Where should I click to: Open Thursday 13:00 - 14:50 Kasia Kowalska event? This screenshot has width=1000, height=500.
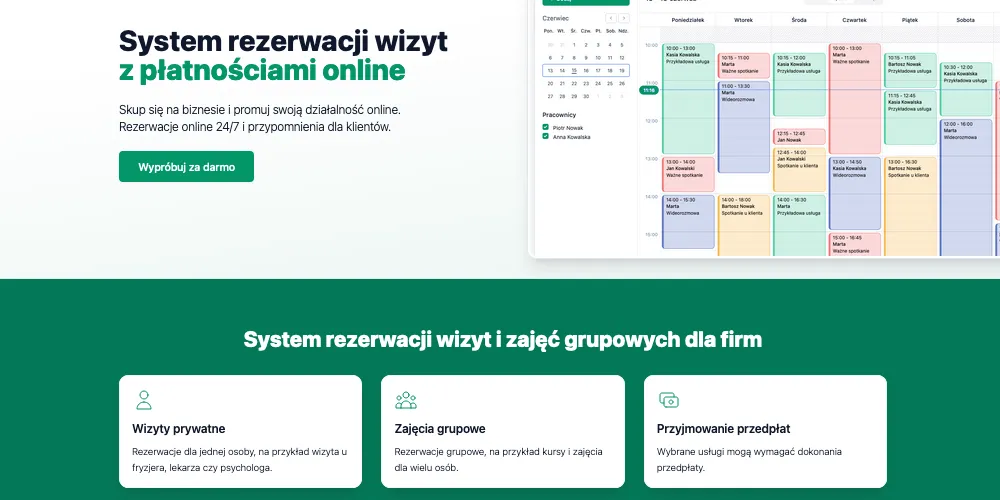pos(855,193)
